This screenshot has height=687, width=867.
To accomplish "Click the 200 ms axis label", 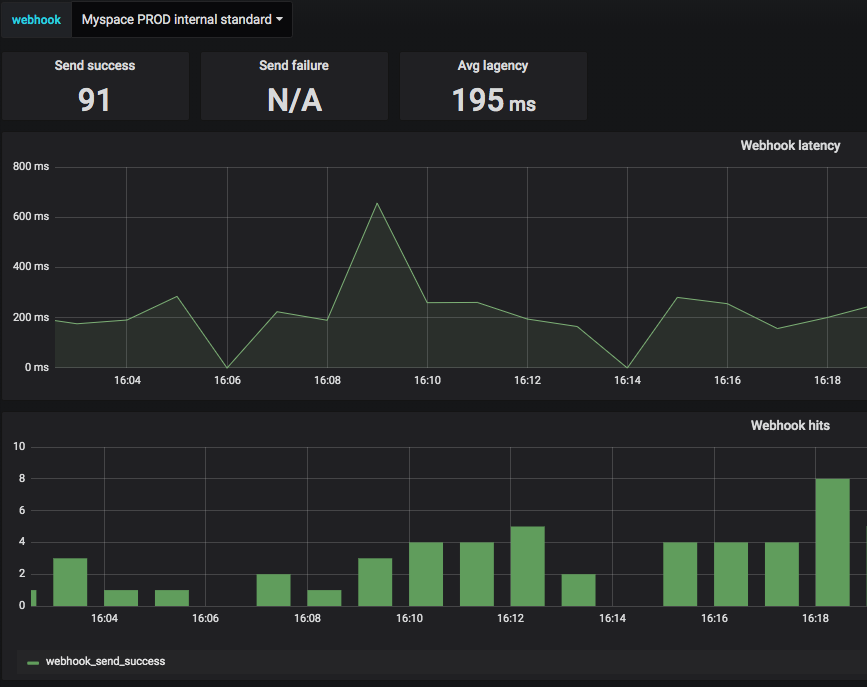I will click(x=31, y=318).
